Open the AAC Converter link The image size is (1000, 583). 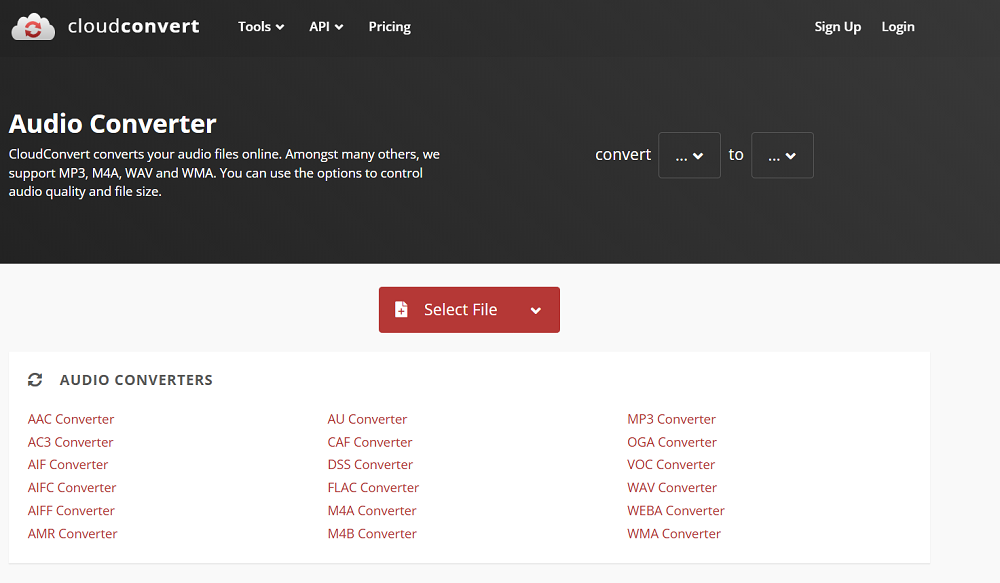pyautogui.click(x=71, y=419)
